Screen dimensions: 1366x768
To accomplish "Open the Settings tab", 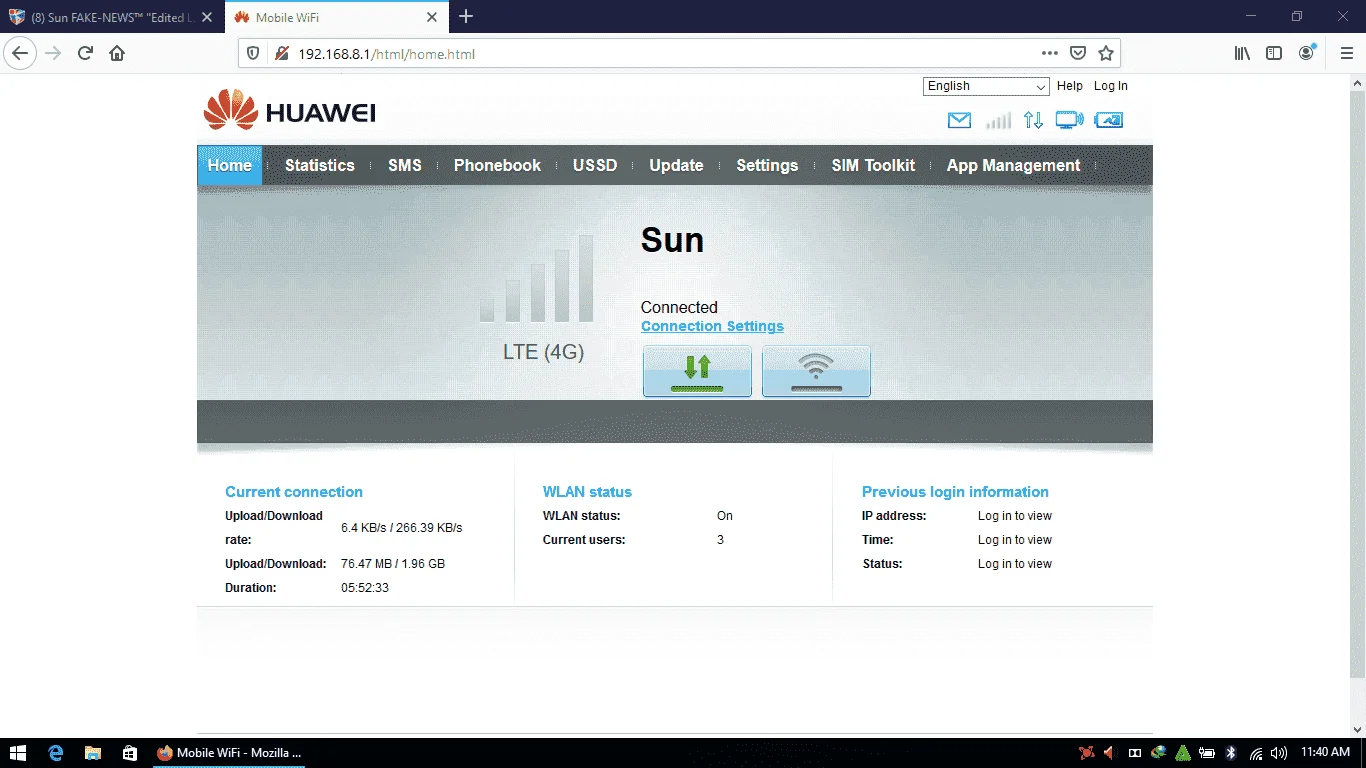I will (x=767, y=165).
